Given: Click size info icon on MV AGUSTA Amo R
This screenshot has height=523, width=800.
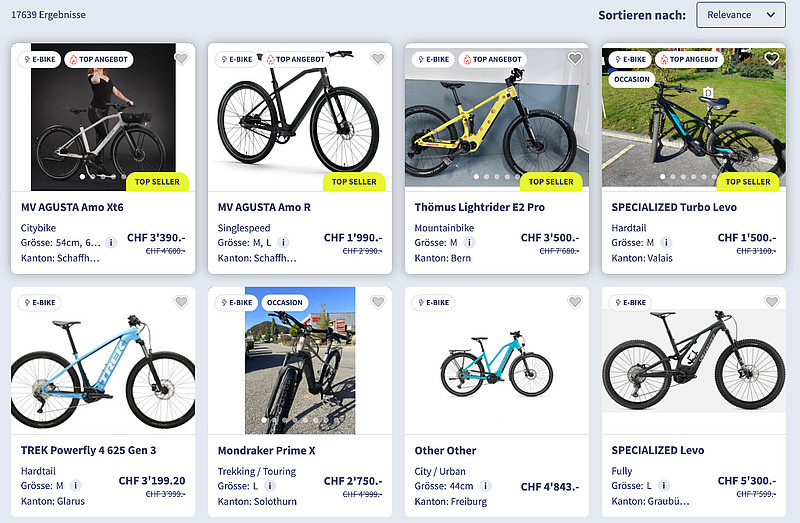Looking at the screenshot, I should click(283, 242).
